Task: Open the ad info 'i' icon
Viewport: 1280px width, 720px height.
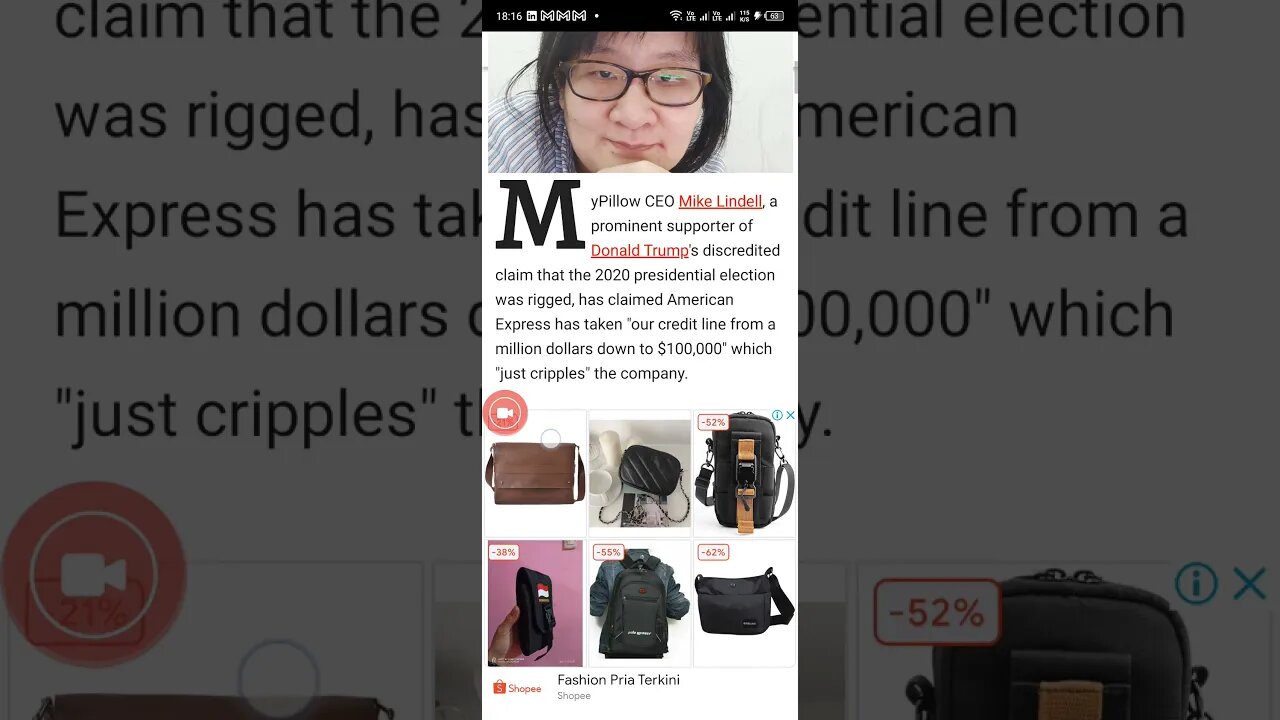Action: pyautogui.click(x=778, y=415)
